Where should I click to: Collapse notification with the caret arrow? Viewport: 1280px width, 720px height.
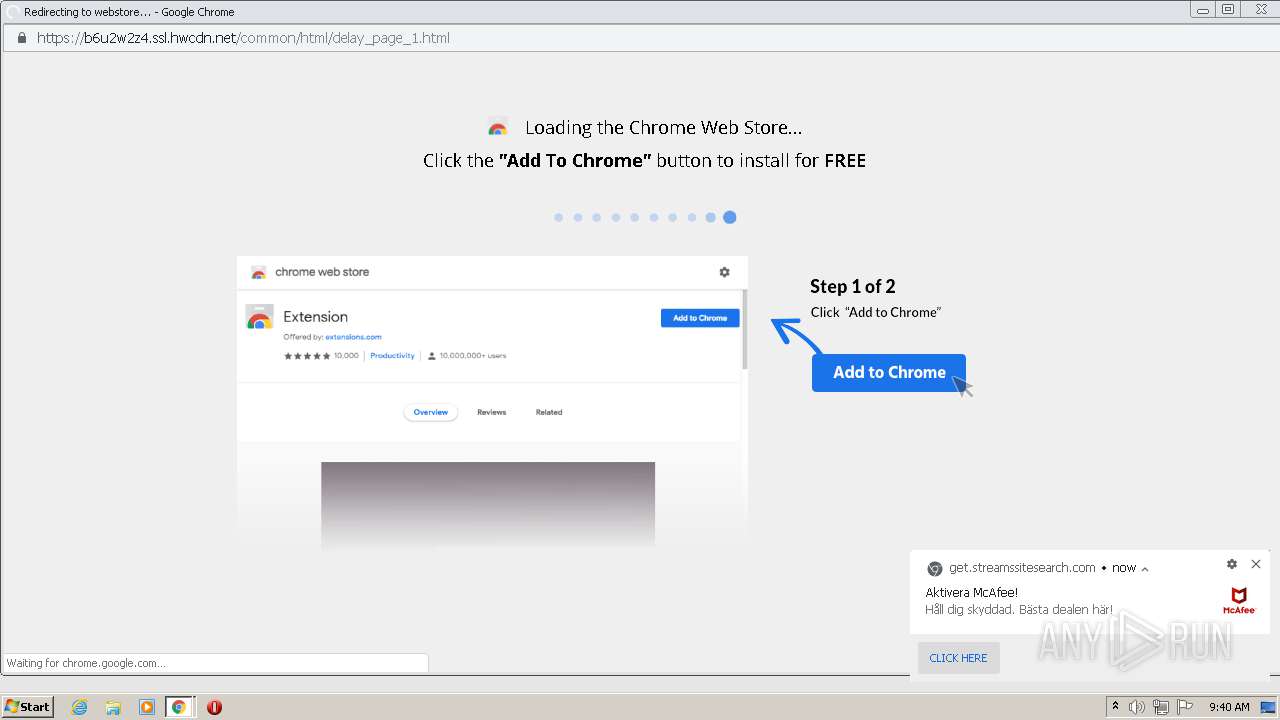(x=1145, y=569)
